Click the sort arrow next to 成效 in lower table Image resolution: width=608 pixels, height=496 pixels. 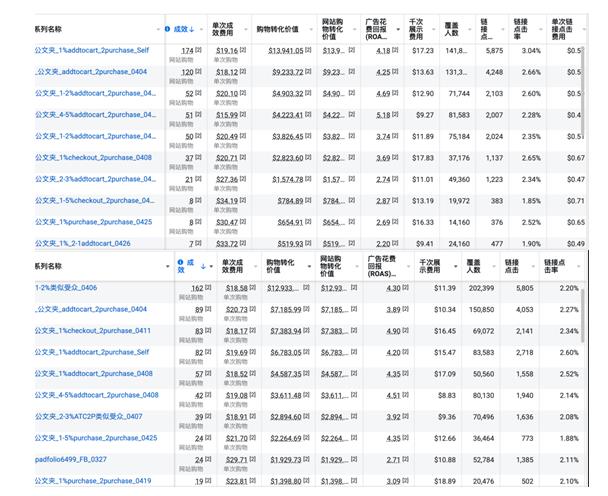(x=203, y=266)
